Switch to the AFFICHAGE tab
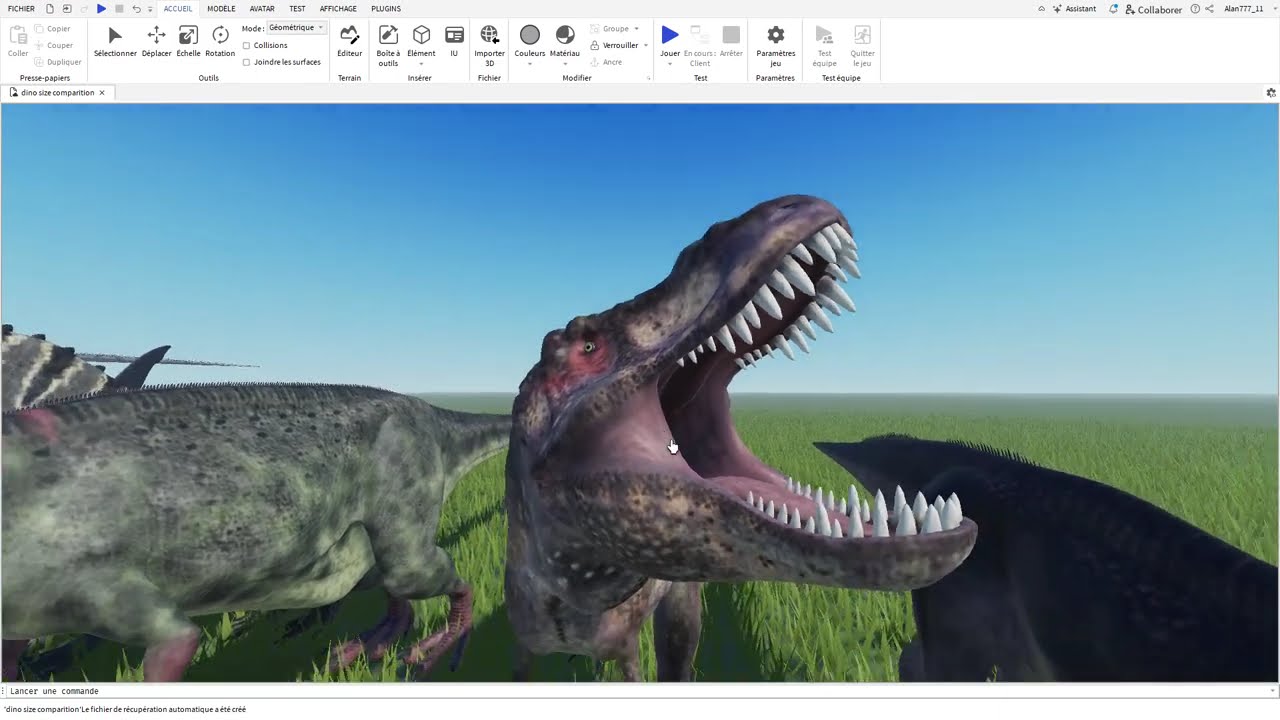This screenshot has height=720, width=1280. tap(338, 9)
